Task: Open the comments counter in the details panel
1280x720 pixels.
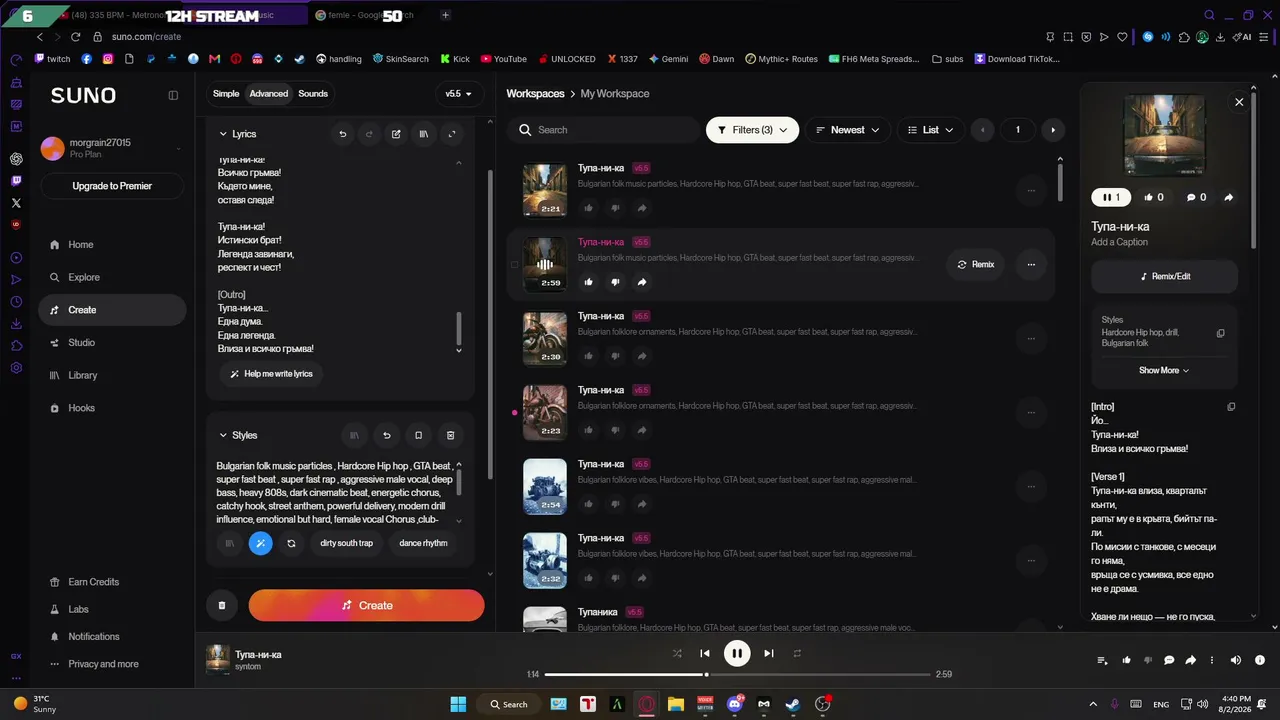Action: click(x=1196, y=197)
